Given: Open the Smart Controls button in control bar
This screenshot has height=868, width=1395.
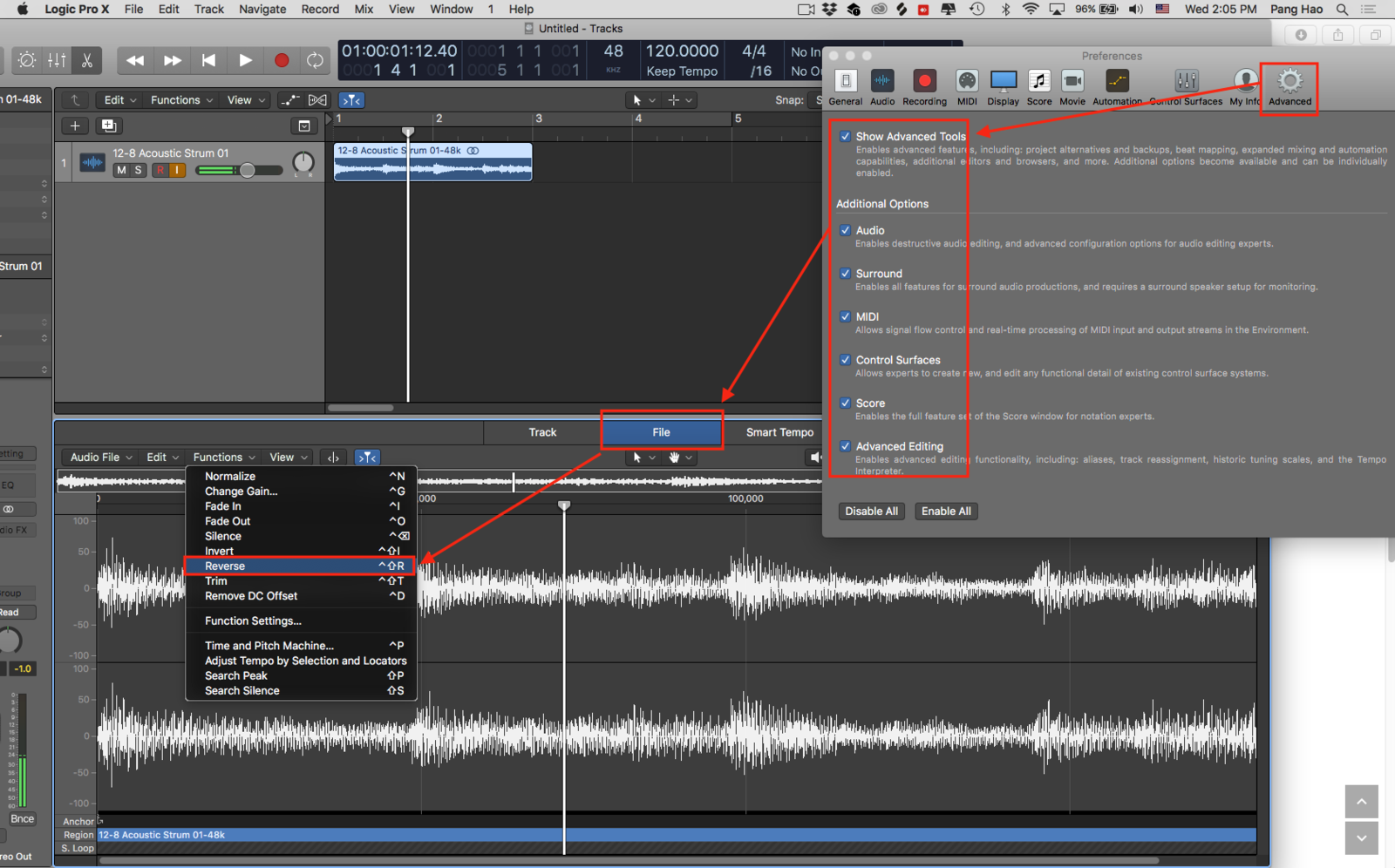Looking at the screenshot, I should pyautogui.click(x=27, y=60).
